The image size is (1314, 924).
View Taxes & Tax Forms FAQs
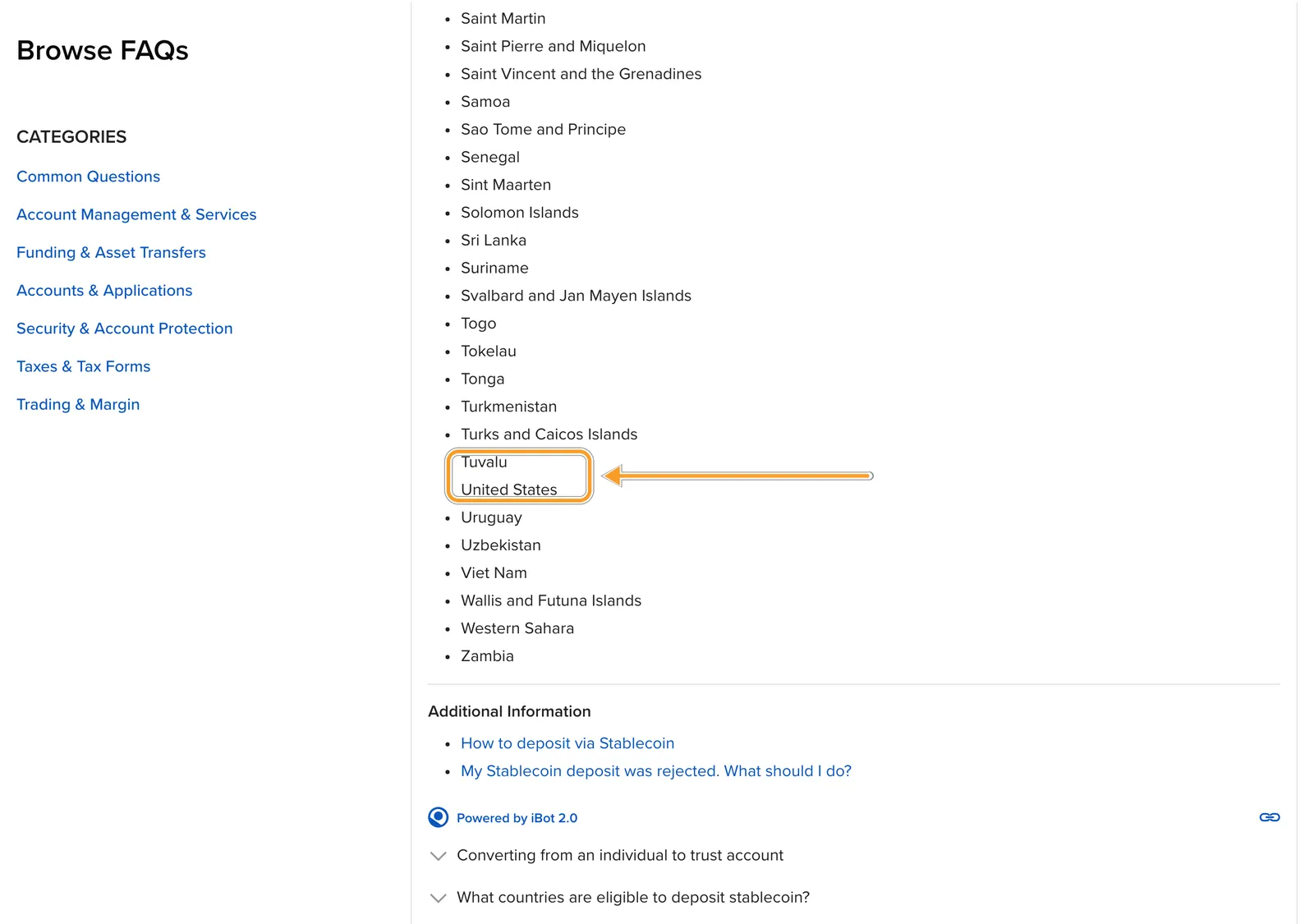[84, 366]
